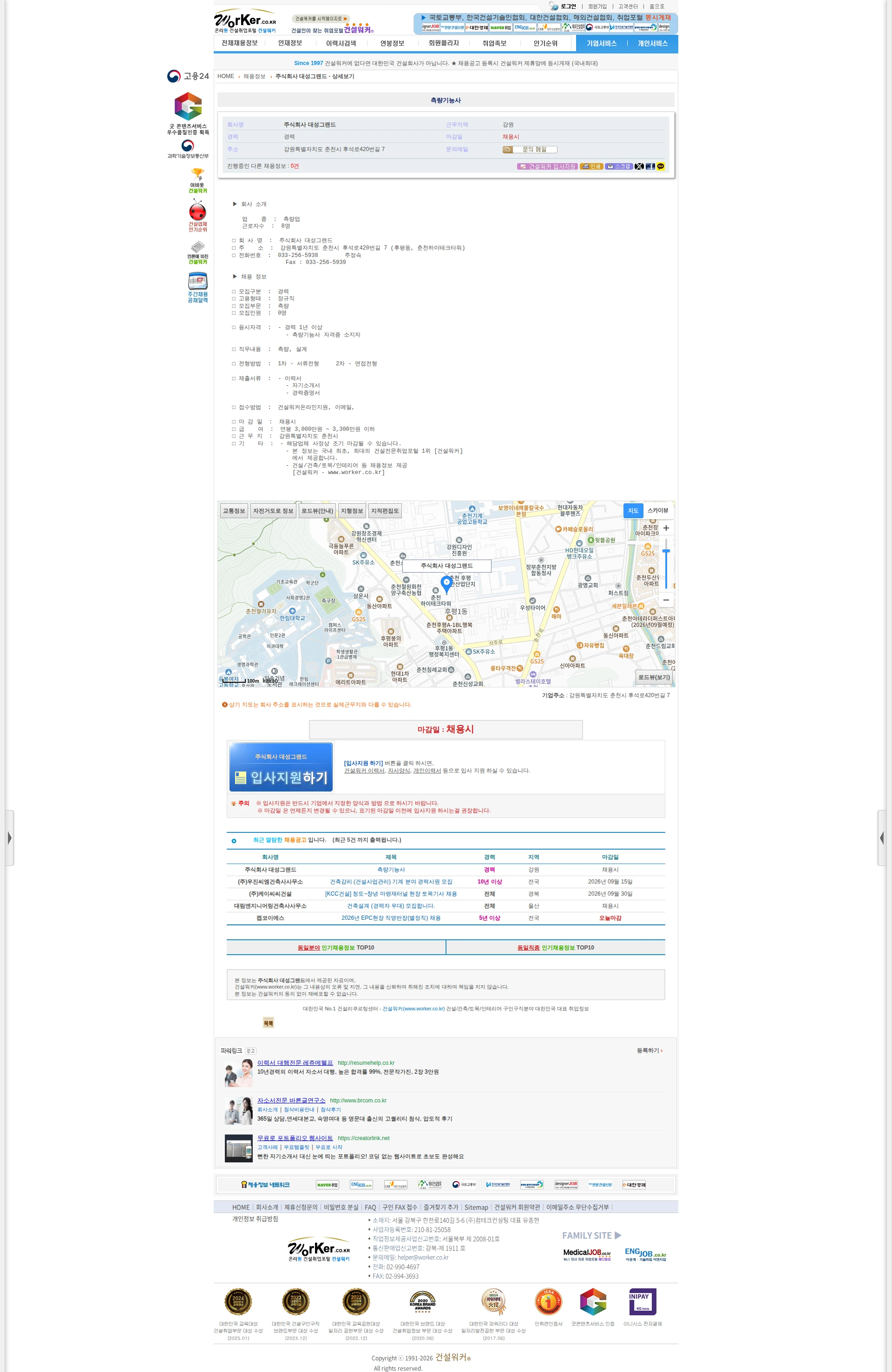This screenshot has height=1372, width=892.
Task: Click 회원가입 link in the top bar
Action: (597, 7)
